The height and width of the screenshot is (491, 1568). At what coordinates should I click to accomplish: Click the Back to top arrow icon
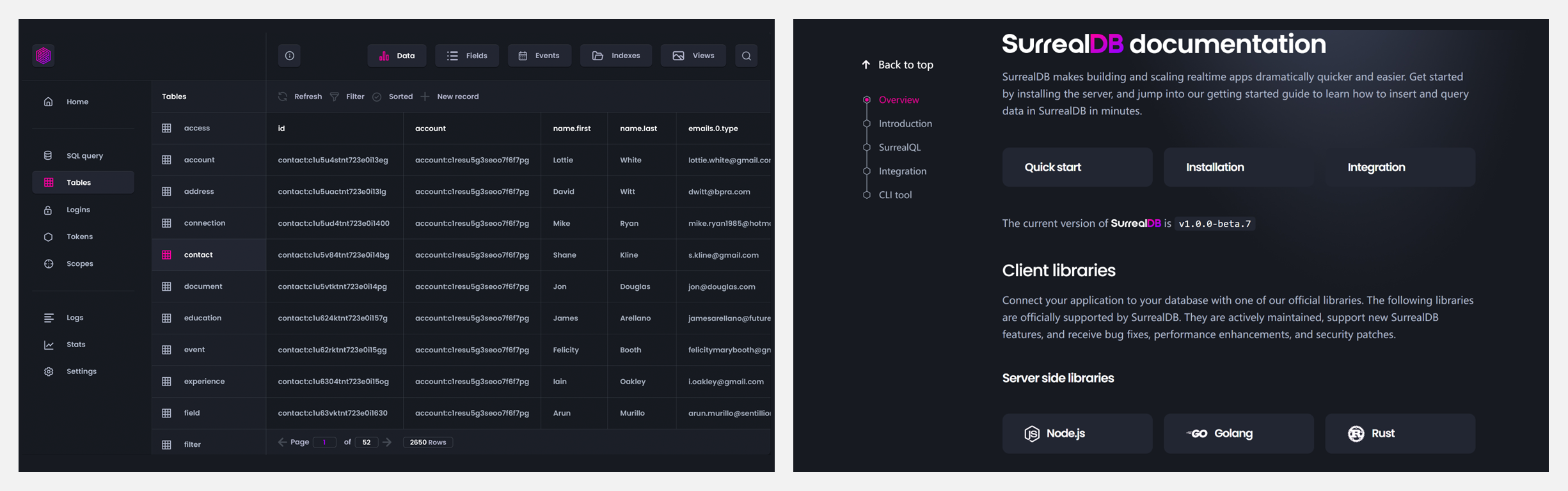point(866,65)
